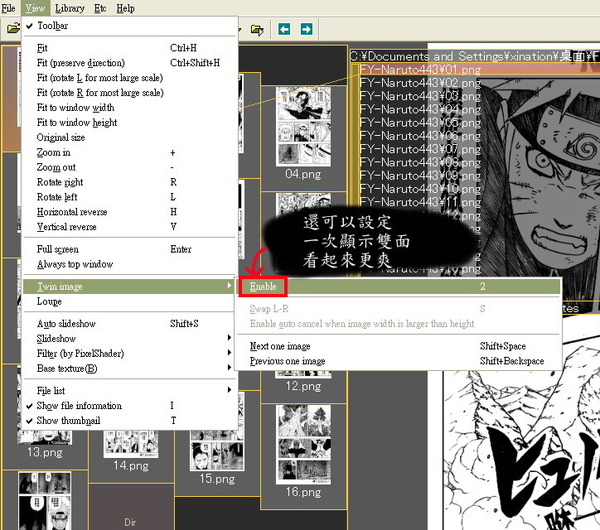Choose Fit from View menu

pyautogui.click(x=129, y=48)
